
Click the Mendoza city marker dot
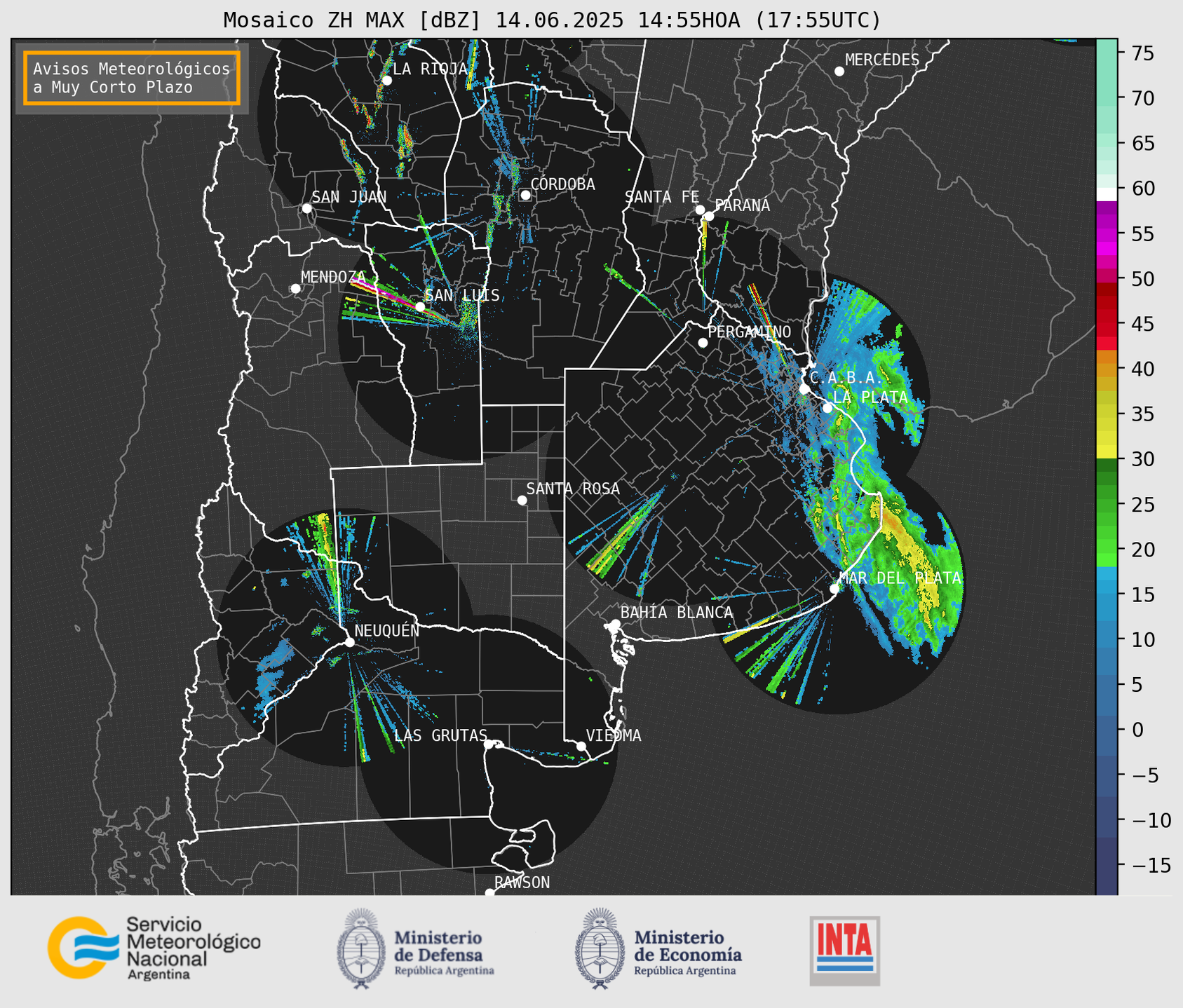coord(295,289)
